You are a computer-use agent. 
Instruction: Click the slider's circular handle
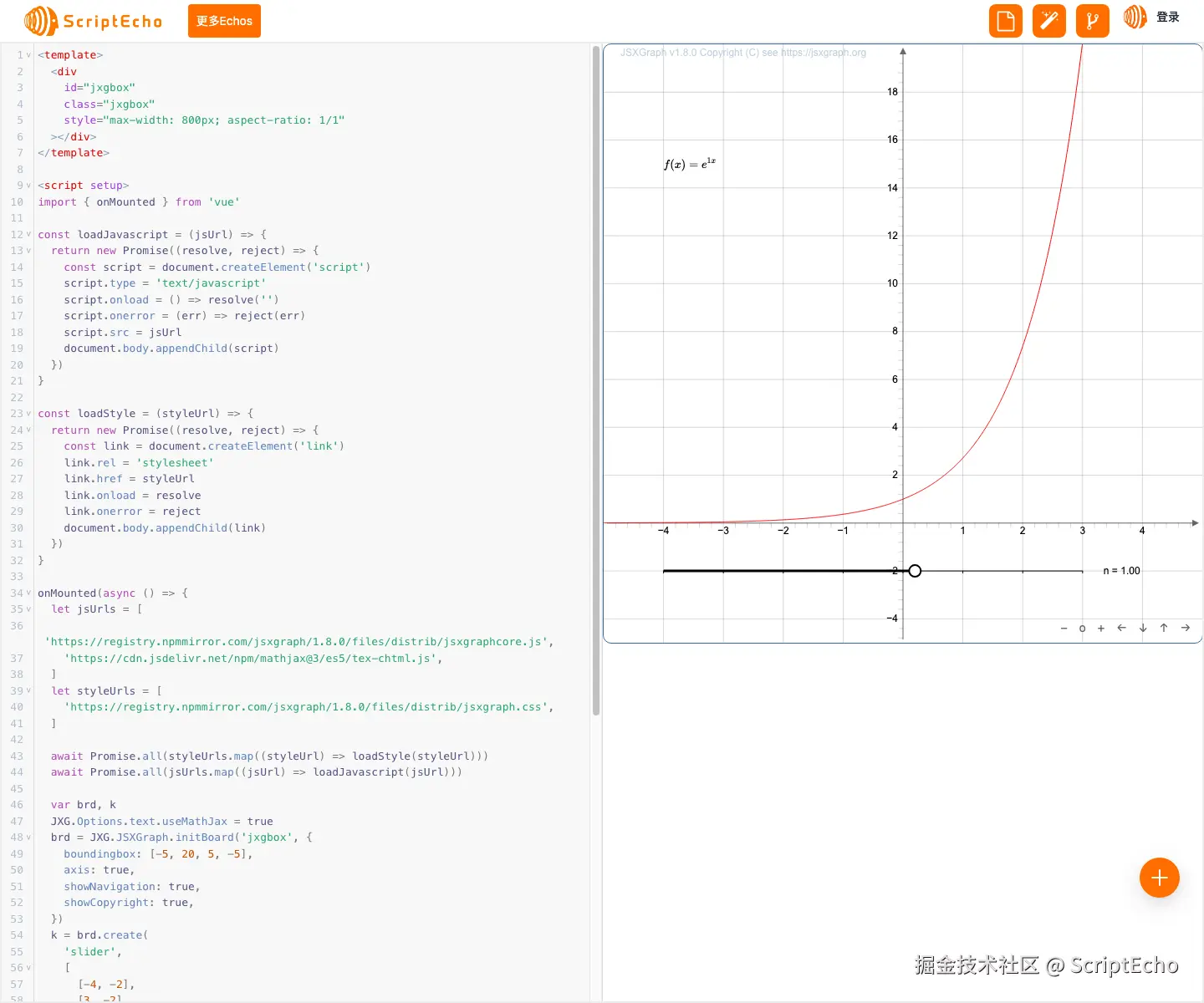[915, 571]
